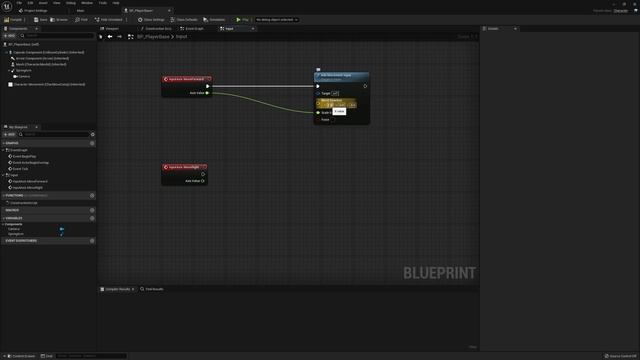
Task: Switch to Project Settings tab
Action: click(x=33, y=11)
